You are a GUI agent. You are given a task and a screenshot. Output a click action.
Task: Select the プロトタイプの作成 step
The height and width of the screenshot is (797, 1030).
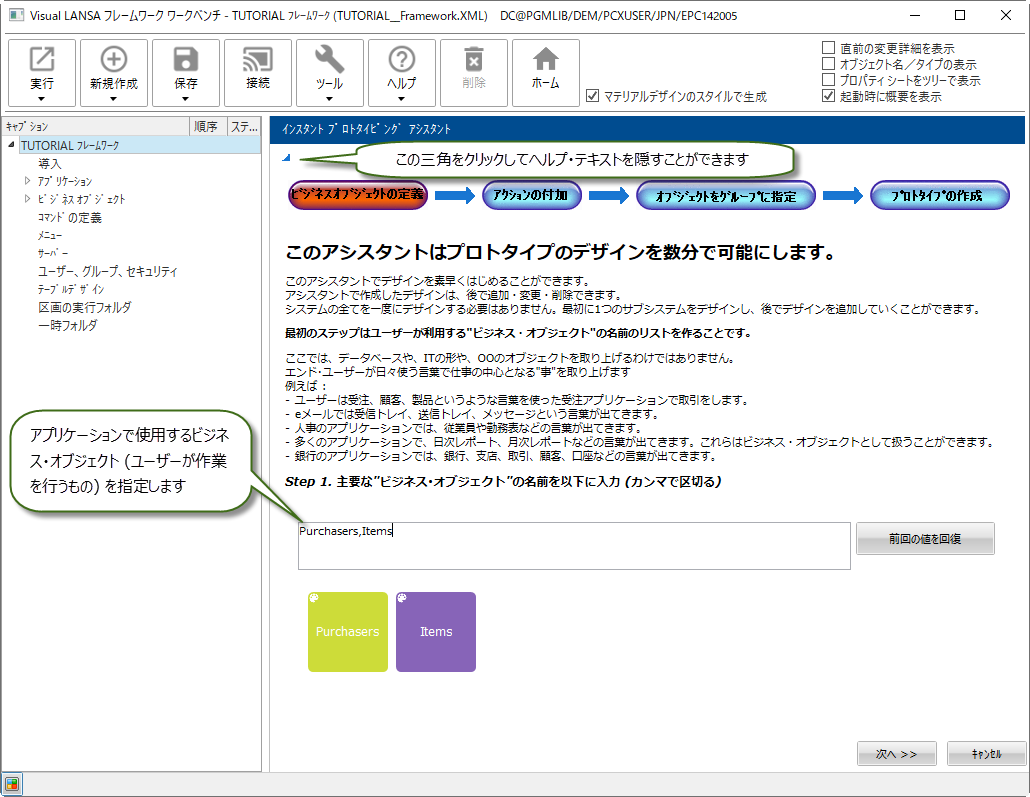coord(939,196)
